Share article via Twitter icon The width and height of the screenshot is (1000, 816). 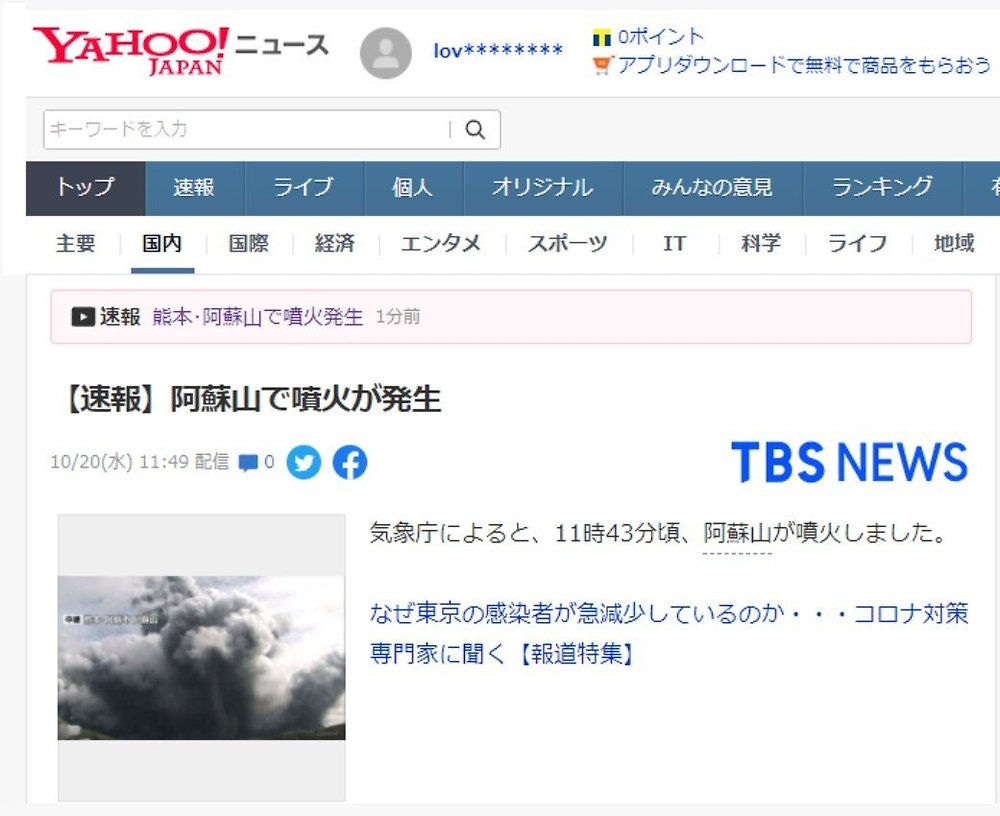click(304, 462)
